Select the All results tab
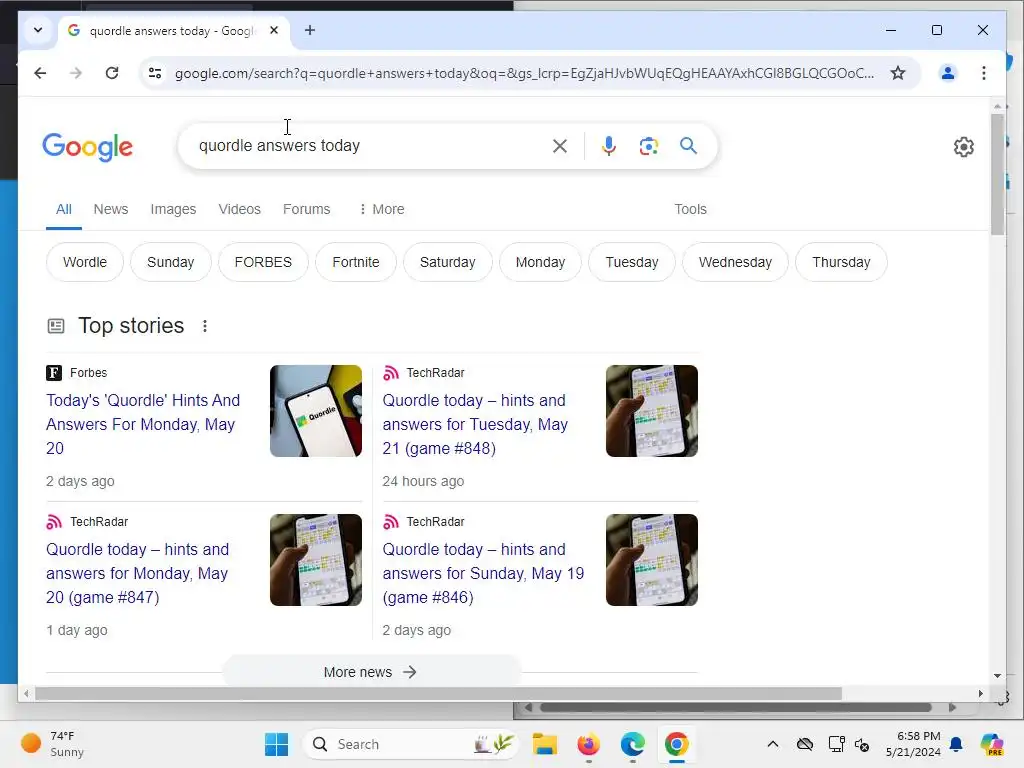1024x768 pixels. (63, 209)
